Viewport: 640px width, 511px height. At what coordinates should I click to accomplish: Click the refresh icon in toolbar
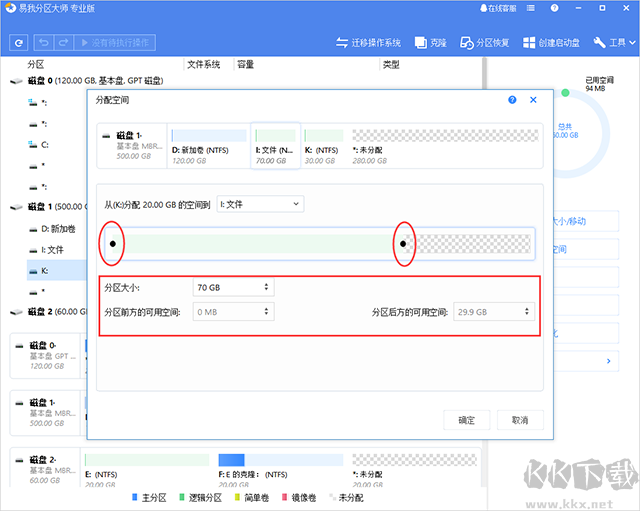tap(18, 42)
